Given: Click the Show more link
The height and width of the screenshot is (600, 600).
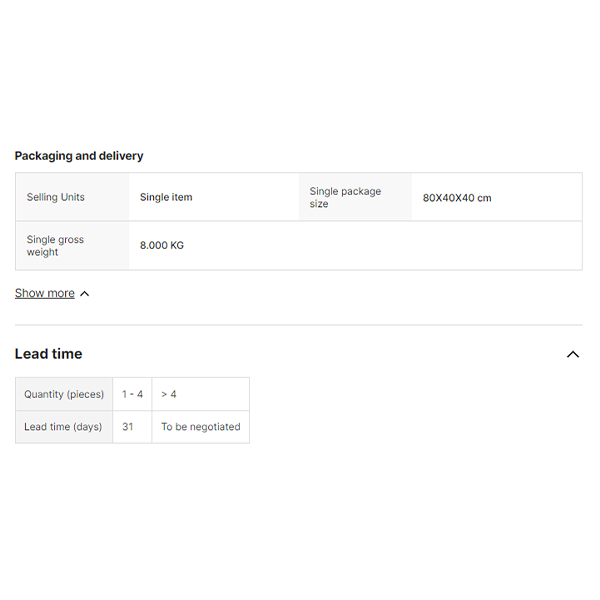Looking at the screenshot, I should [44, 293].
